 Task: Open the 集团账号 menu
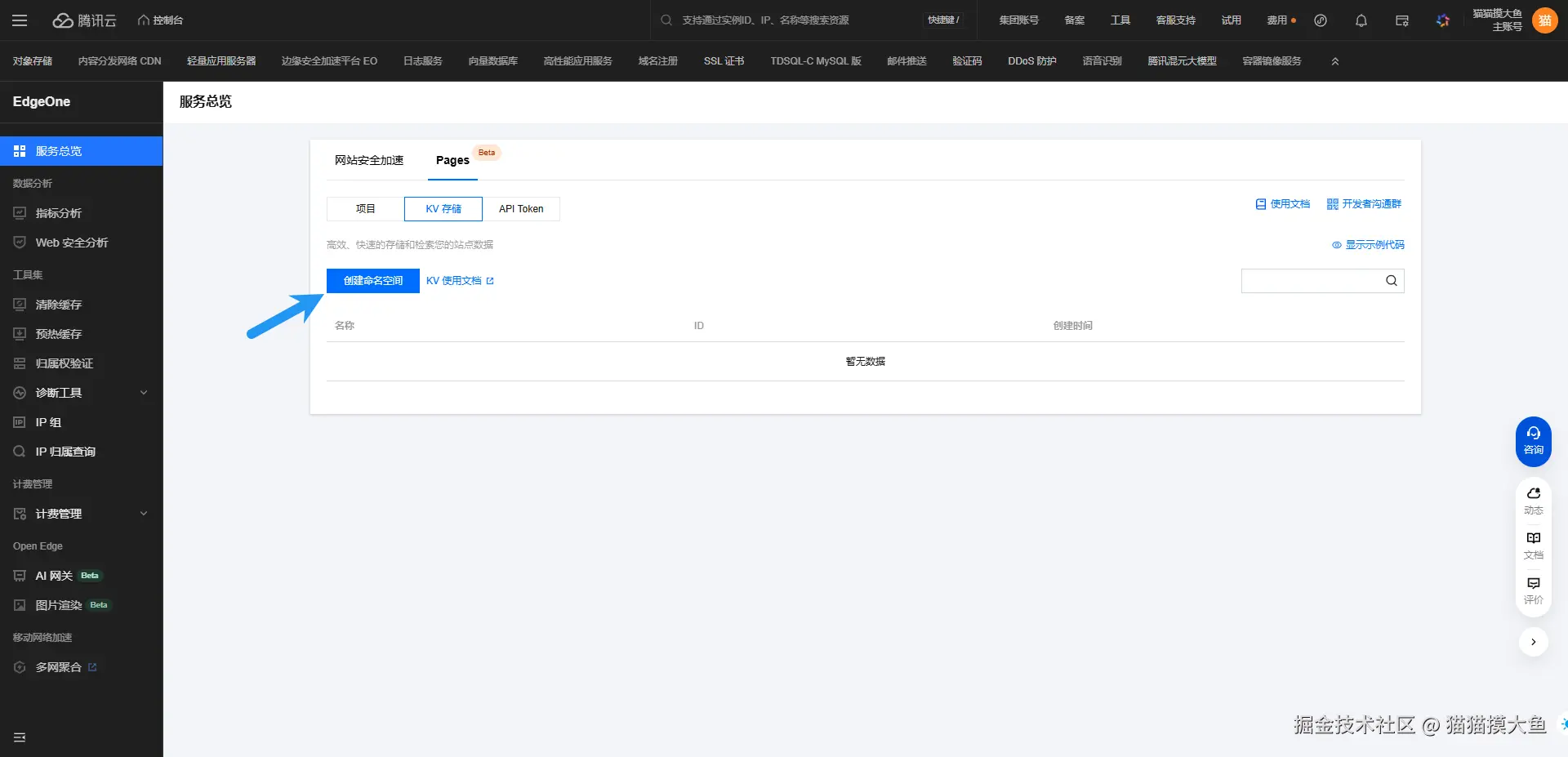click(1018, 20)
